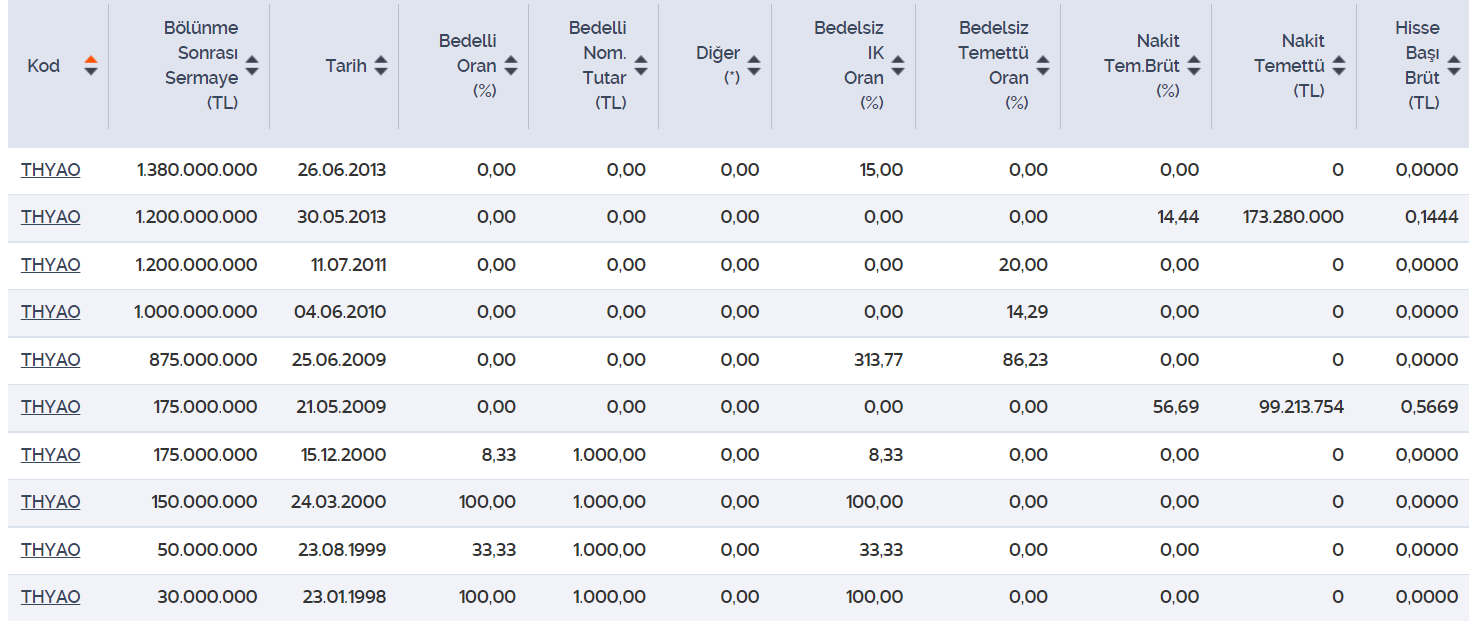
Task: Click the Bedelsiz IK Oran value 15,00
Action: point(882,170)
